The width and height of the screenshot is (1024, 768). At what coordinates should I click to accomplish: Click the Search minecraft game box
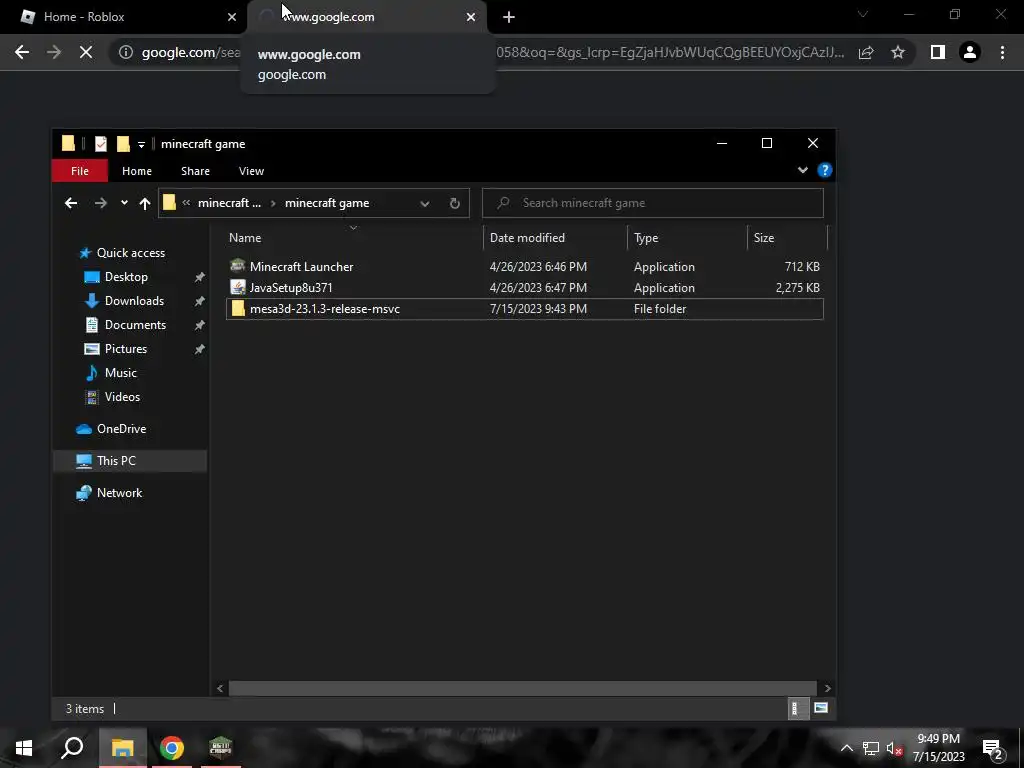(652, 203)
